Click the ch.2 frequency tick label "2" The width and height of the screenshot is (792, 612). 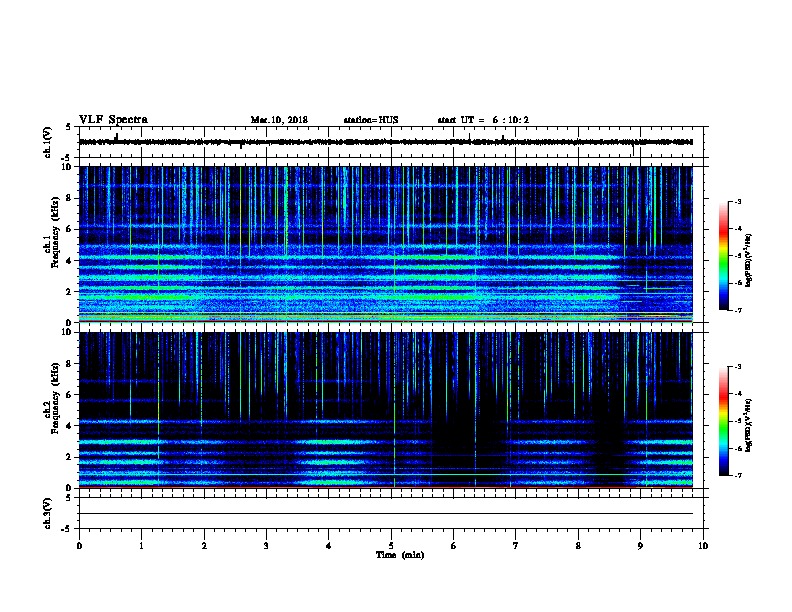tap(69, 457)
